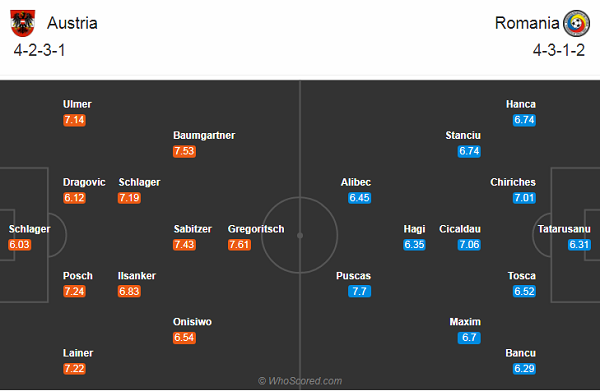Open the Austria team name link
This screenshot has width=600, height=391.
[x=72, y=23]
